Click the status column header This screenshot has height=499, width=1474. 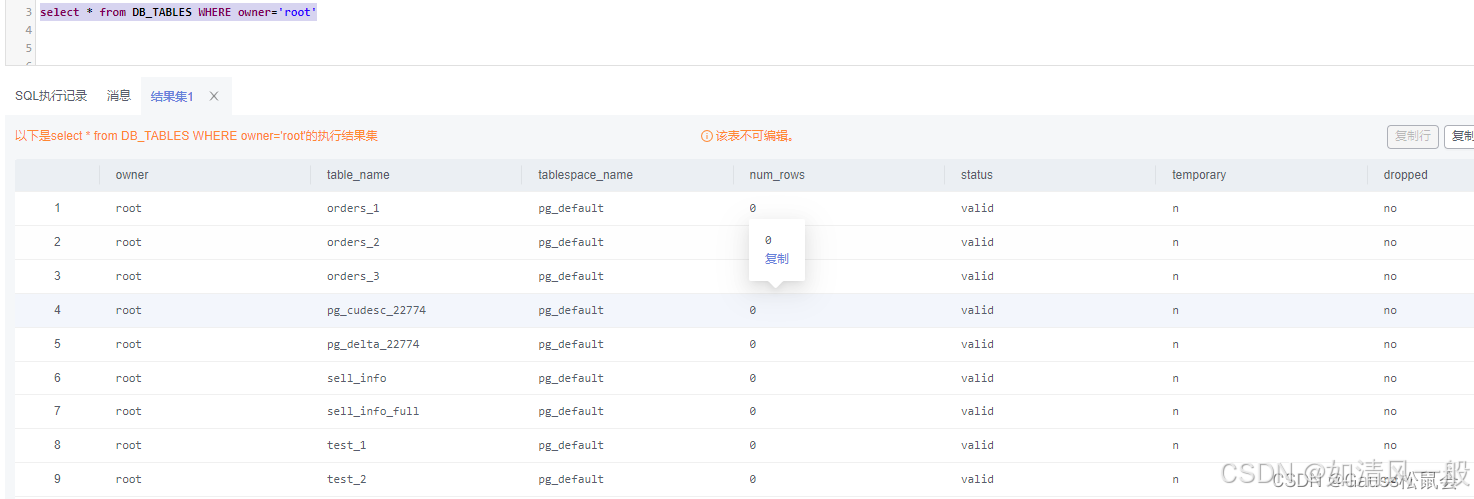coord(976,175)
